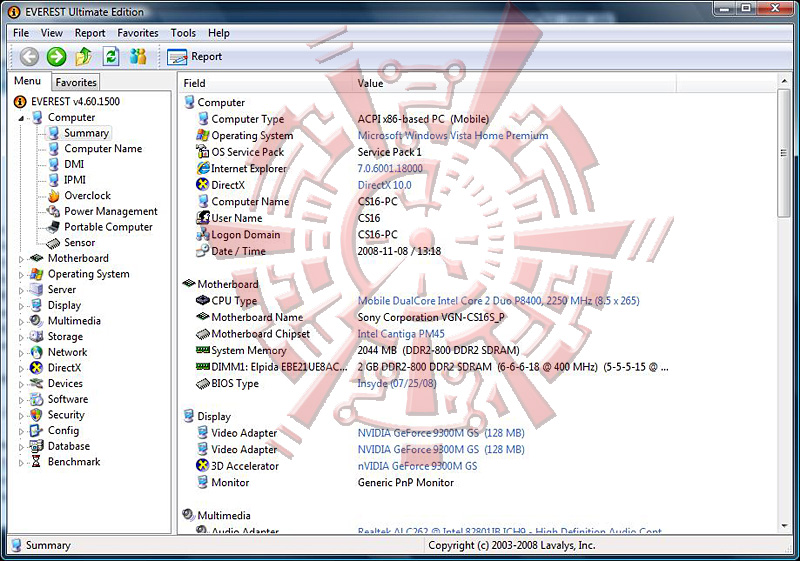Expand the Network tree node
800x561 pixels.
[21, 353]
